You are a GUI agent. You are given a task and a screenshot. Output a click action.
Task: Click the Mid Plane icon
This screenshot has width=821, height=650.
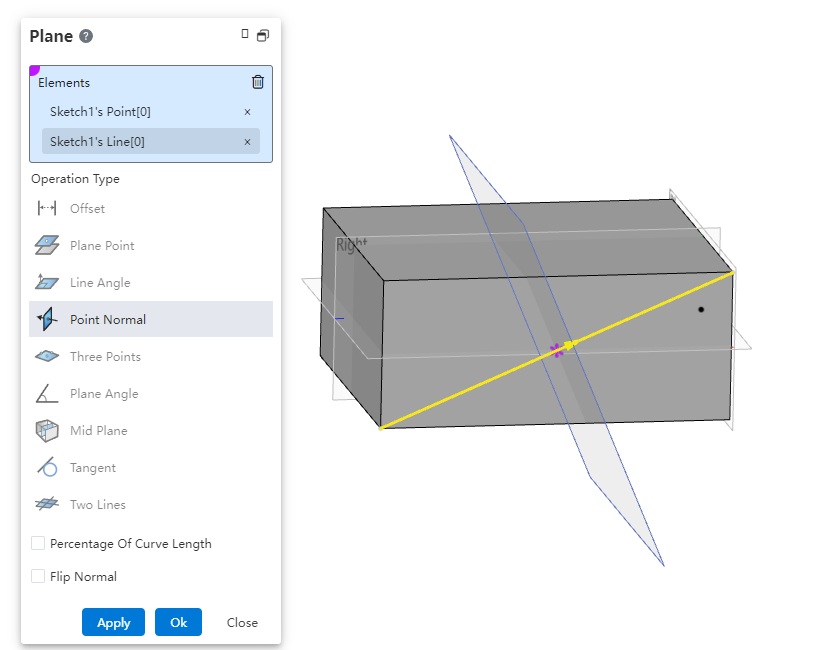pos(47,431)
